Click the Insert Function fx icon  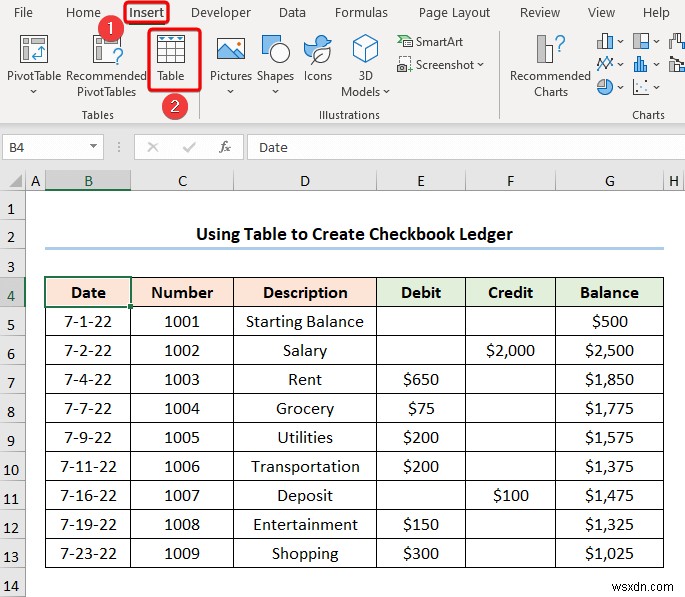225,147
